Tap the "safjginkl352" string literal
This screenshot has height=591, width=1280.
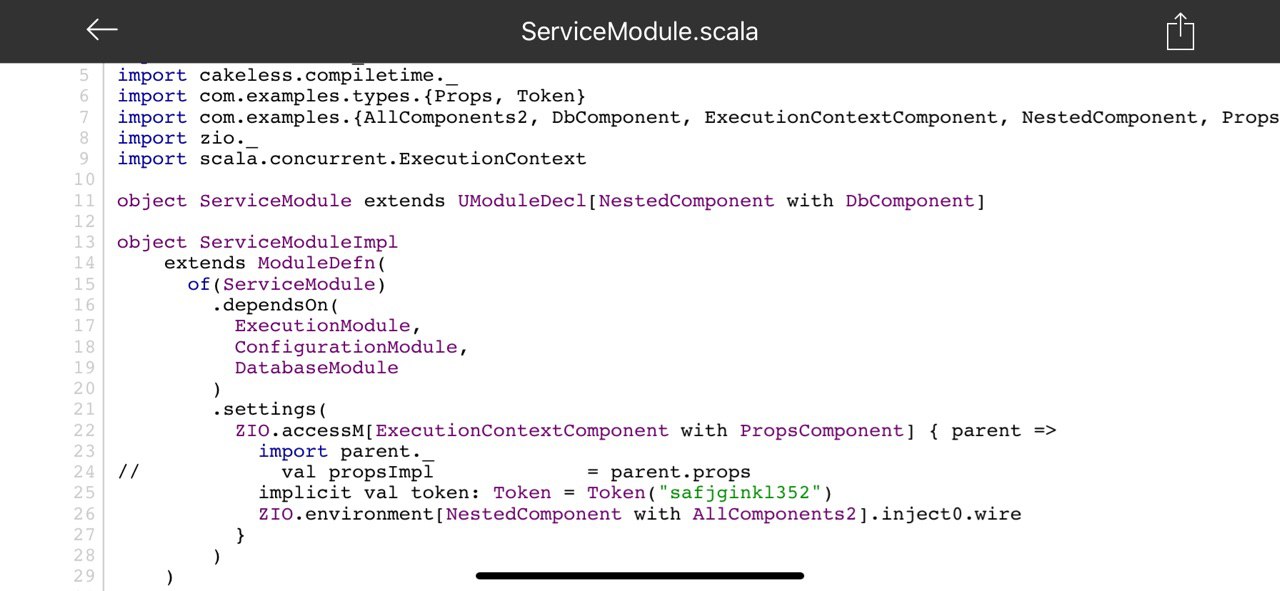point(740,493)
